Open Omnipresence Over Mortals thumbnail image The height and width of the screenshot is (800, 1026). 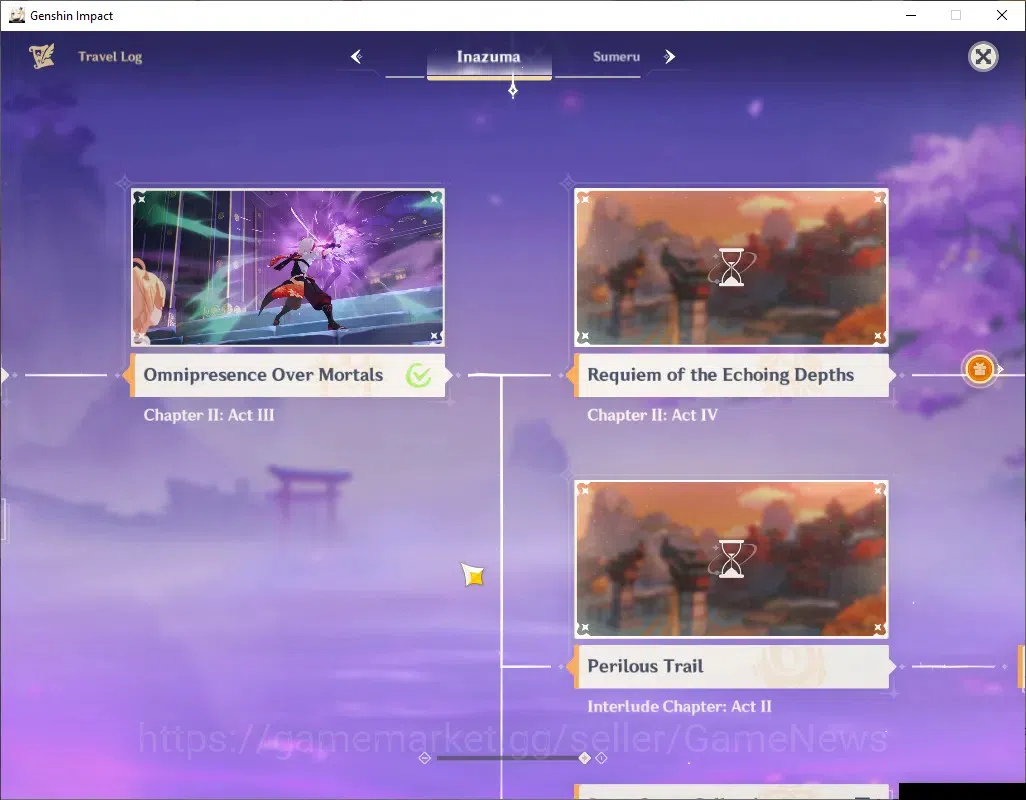tap(288, 268)
